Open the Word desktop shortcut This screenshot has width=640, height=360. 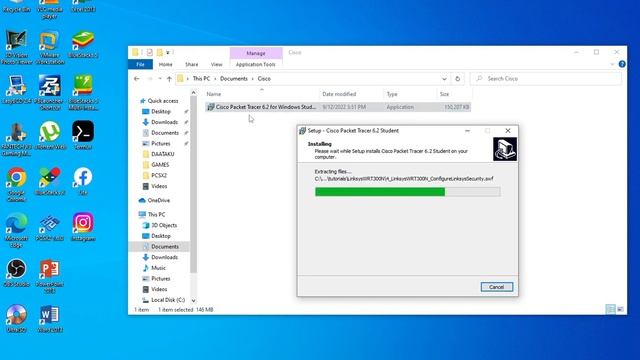(x=50, y=318)
